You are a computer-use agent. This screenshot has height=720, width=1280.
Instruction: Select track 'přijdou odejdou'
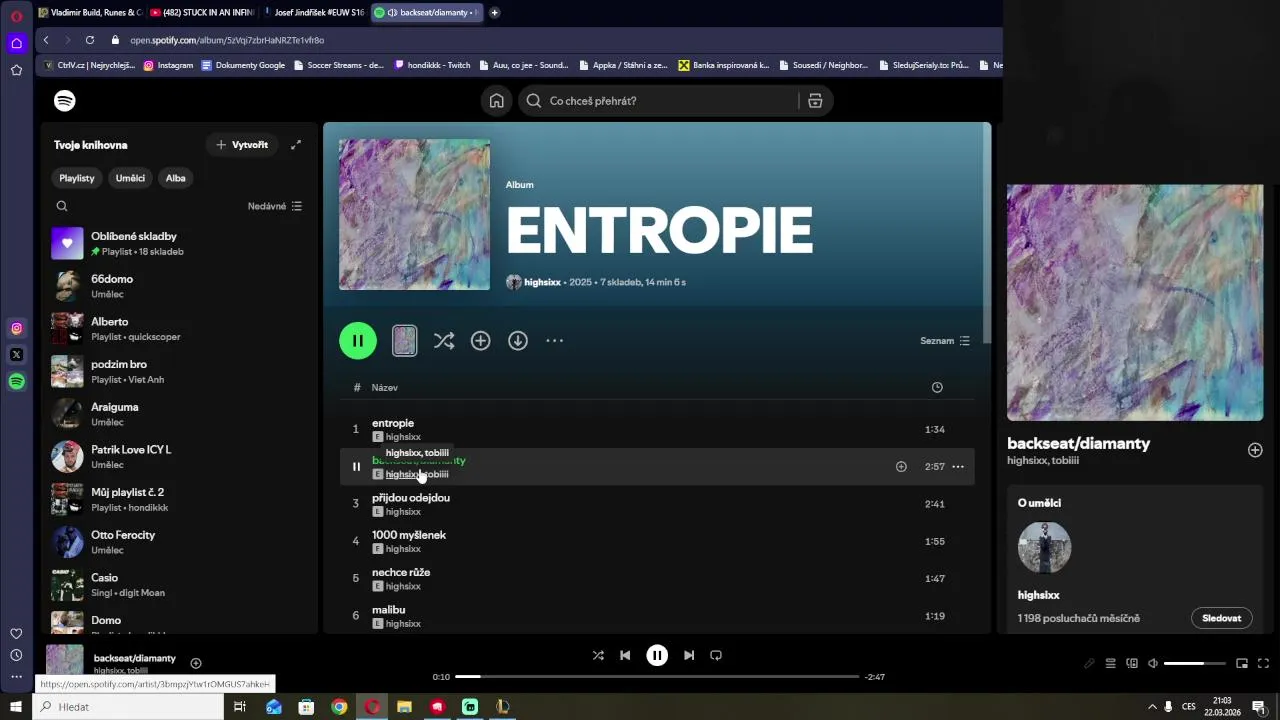pyautogui.click(x=657, y=504)
